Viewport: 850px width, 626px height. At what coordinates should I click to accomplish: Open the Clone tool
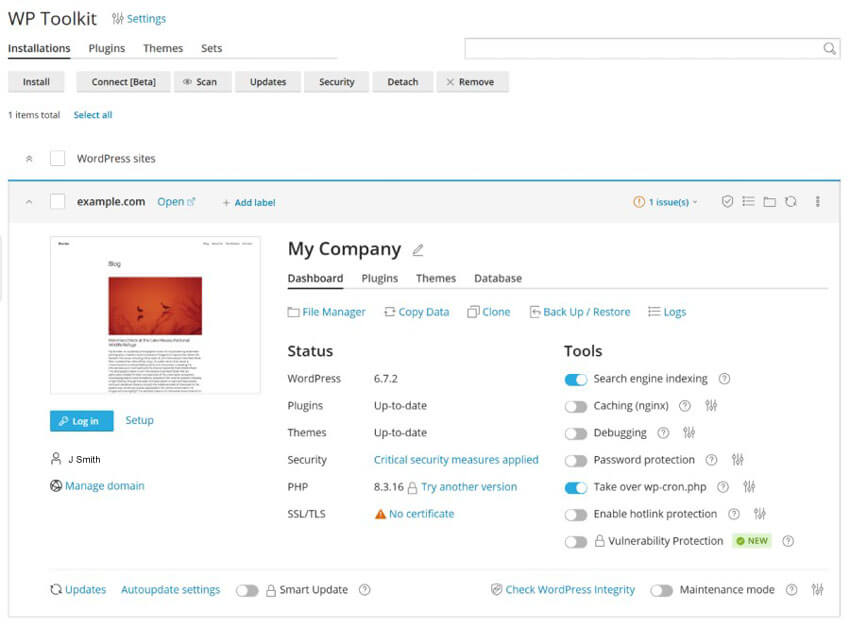tap(488, 311)
